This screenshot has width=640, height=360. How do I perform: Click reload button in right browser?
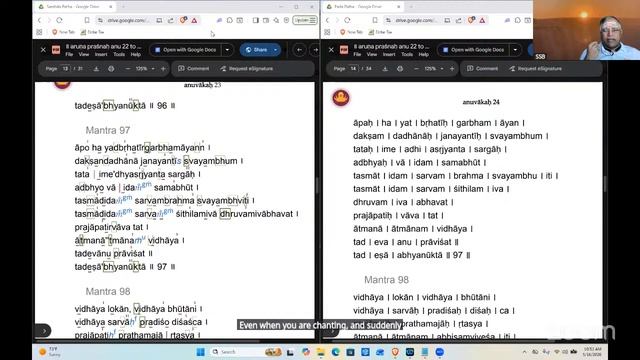click(347, 20)
